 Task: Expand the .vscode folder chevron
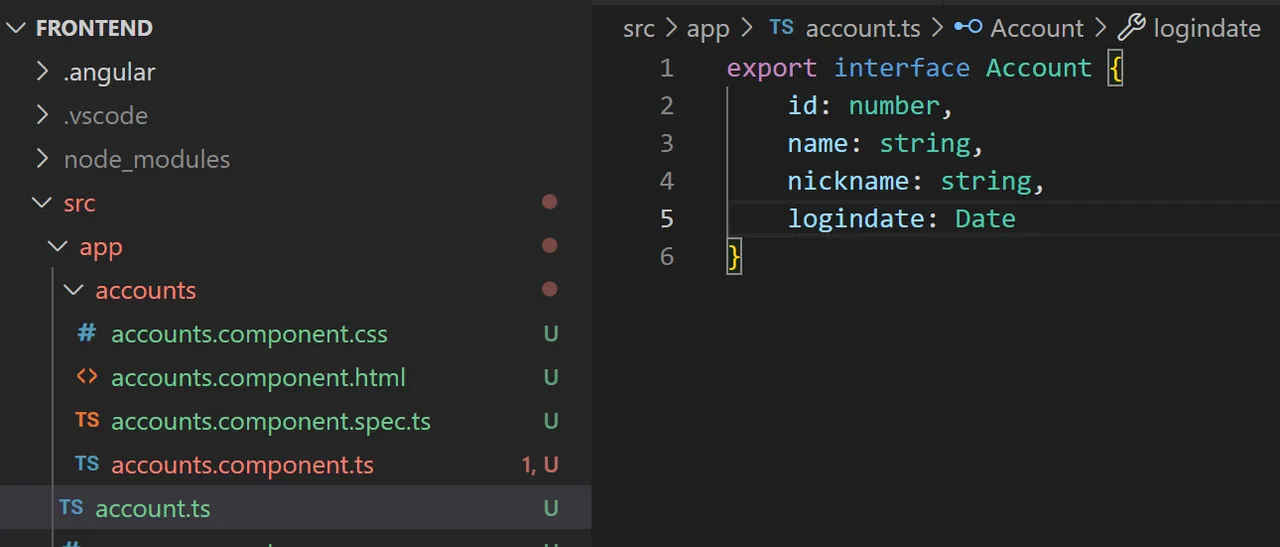[42, 115]
